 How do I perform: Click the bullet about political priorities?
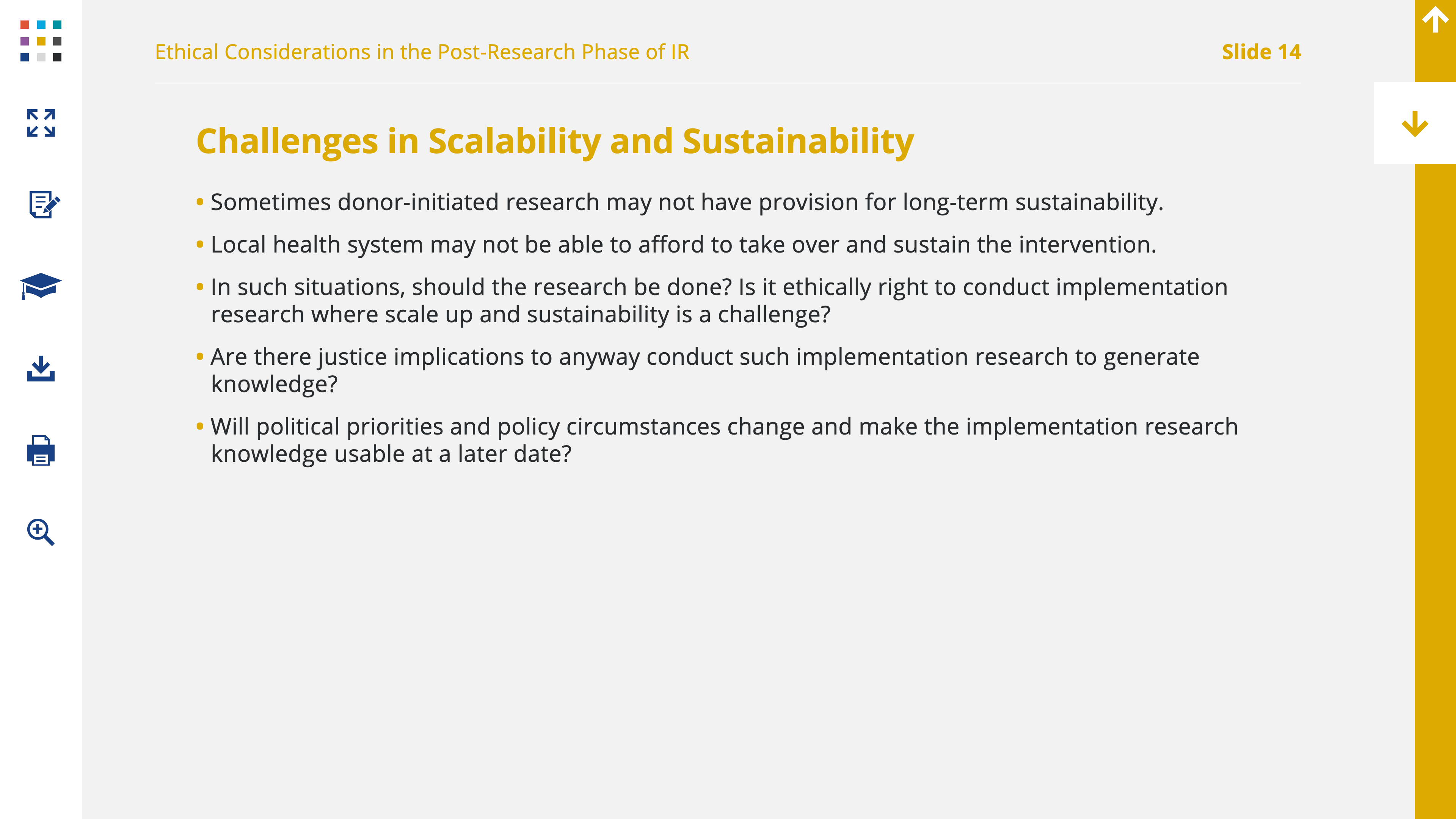click(x=717, y=440)
